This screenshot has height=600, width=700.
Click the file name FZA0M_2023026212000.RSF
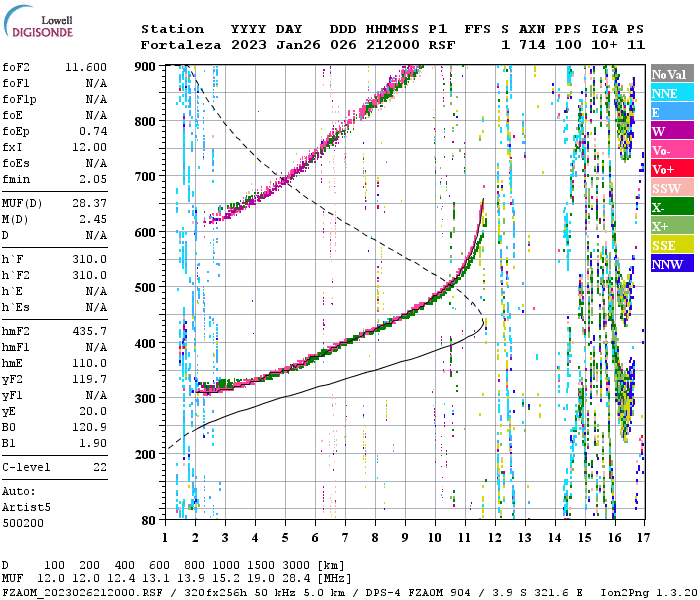tap(83, 593)
